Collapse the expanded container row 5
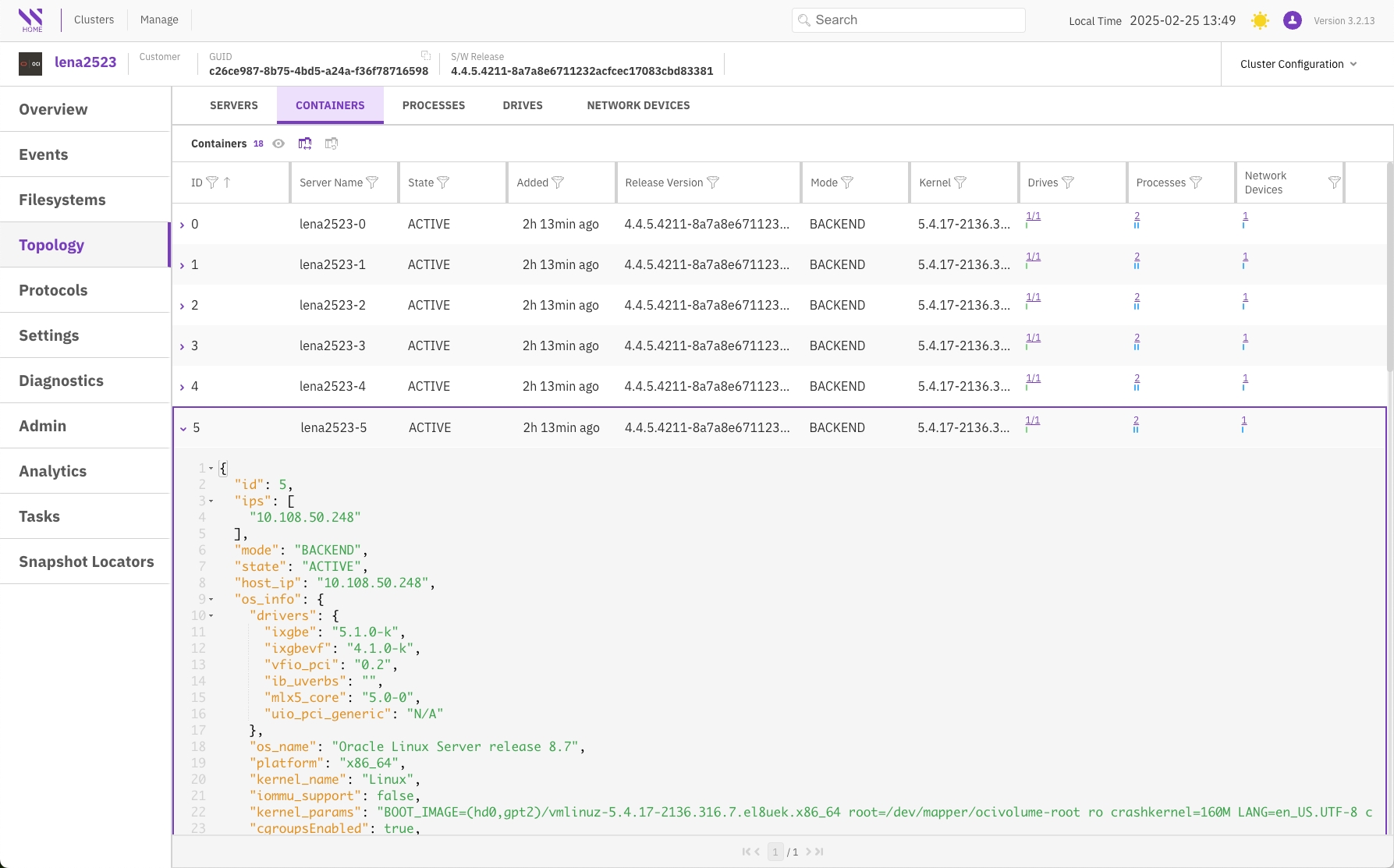Screen dimensions: 1394x868 [x=183, y=428]
